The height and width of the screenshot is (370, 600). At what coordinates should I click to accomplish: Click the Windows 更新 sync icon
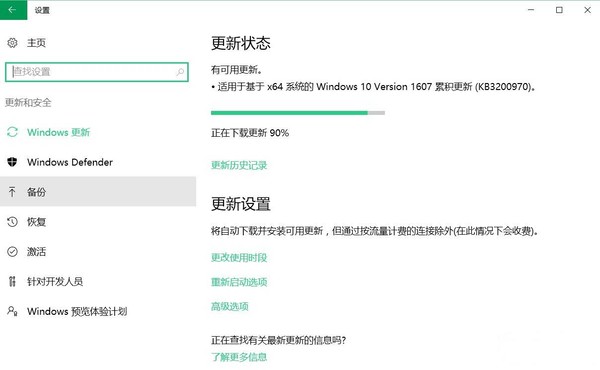click(x=12, y=132)
